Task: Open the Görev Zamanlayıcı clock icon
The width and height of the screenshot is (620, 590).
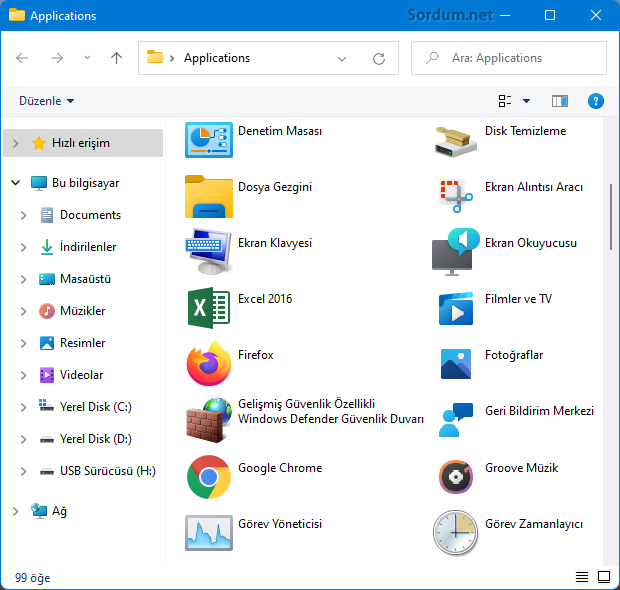Action: point(456,533)
